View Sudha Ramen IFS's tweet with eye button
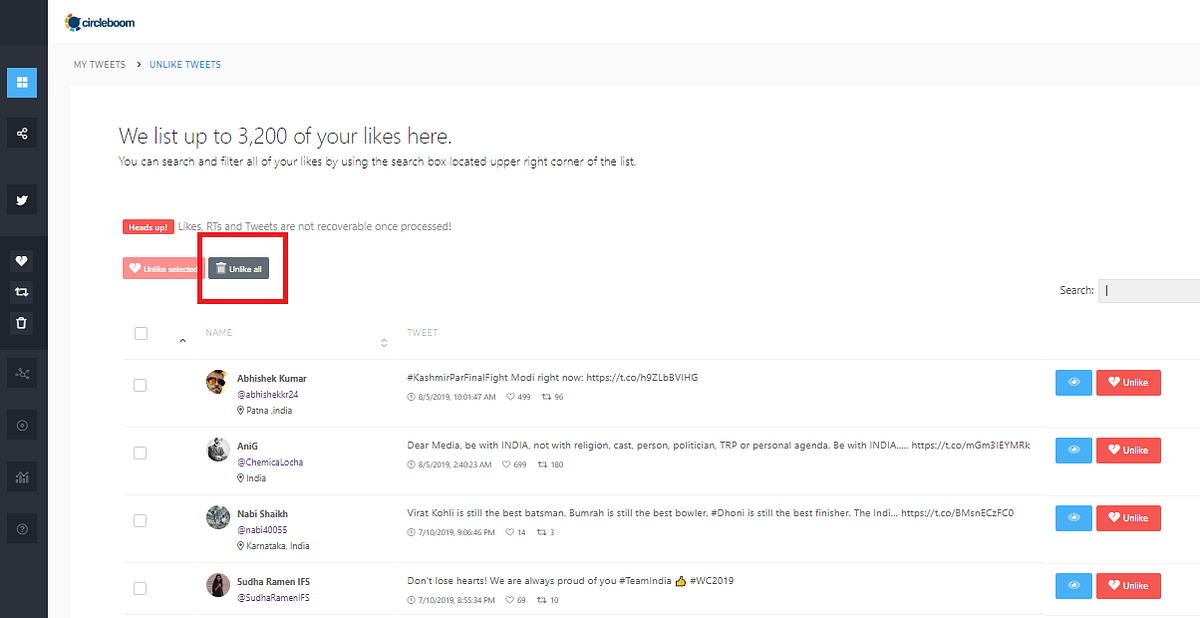This screenshot has width=1200, height=618. [x=1074, y=585]
